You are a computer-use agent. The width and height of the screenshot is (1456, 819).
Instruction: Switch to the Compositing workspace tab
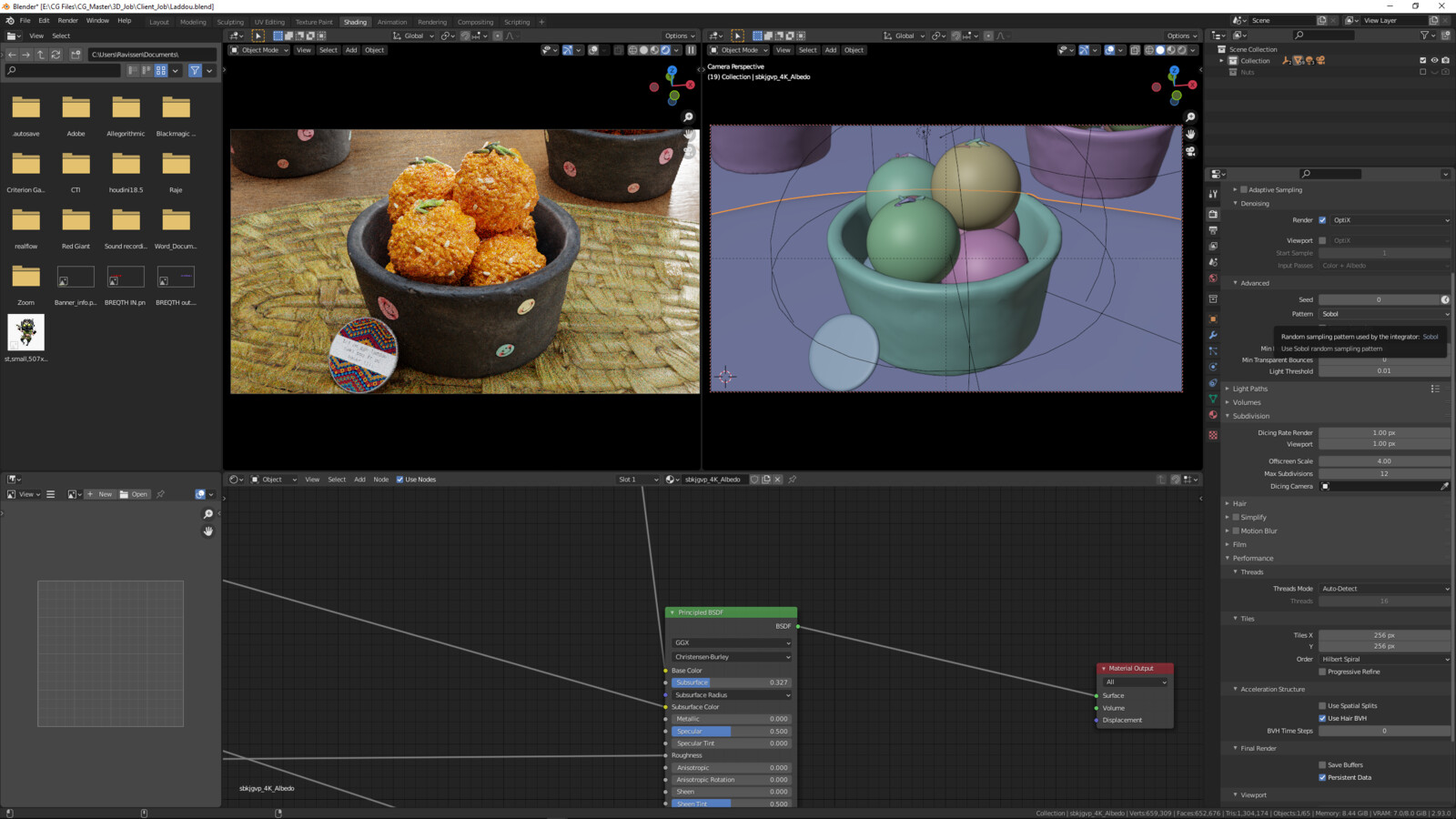[x=475, y=22]
